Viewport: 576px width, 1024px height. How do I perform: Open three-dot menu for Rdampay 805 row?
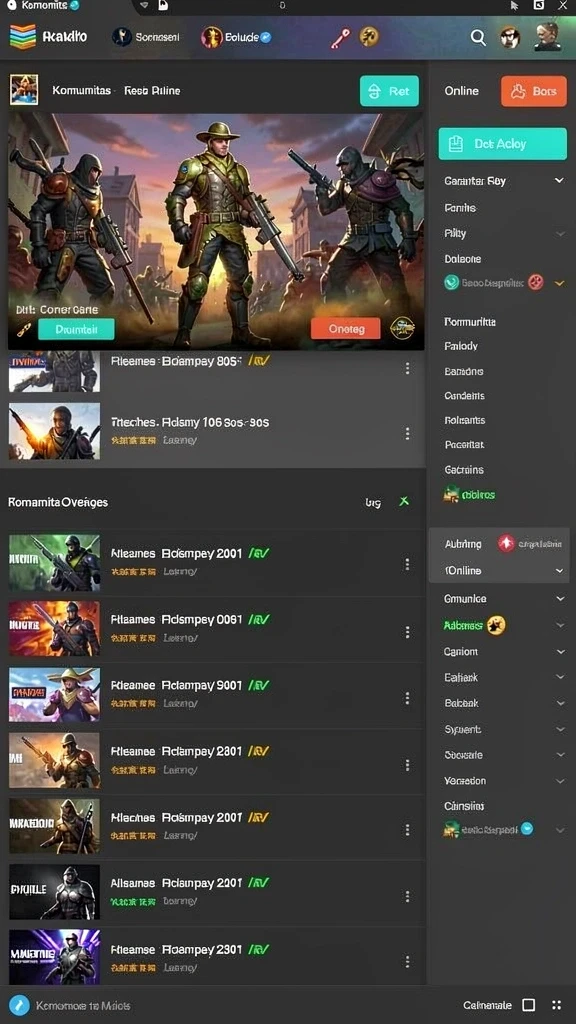coord(408,368)
